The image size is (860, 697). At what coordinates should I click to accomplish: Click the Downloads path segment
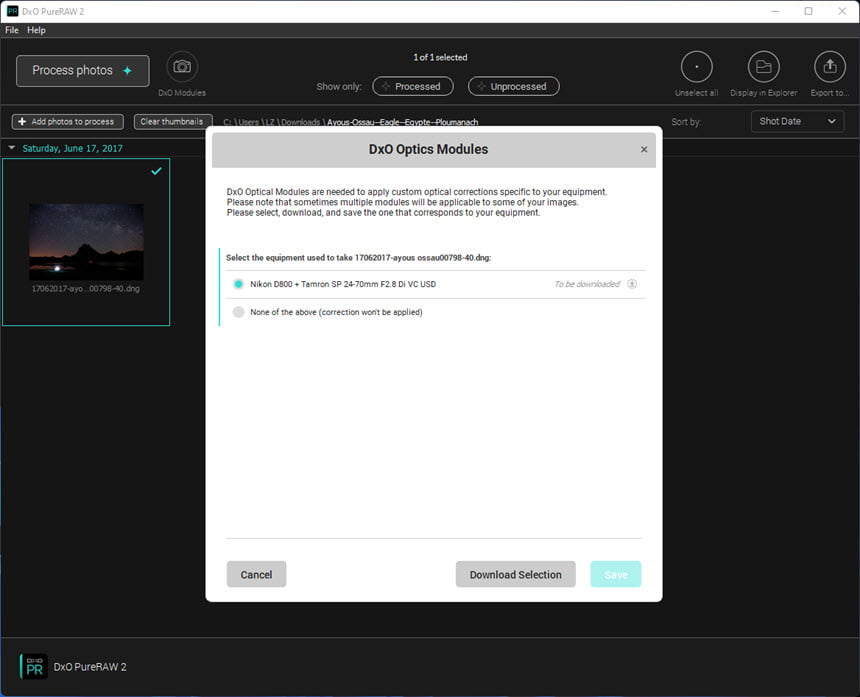(x=300, y=122)
